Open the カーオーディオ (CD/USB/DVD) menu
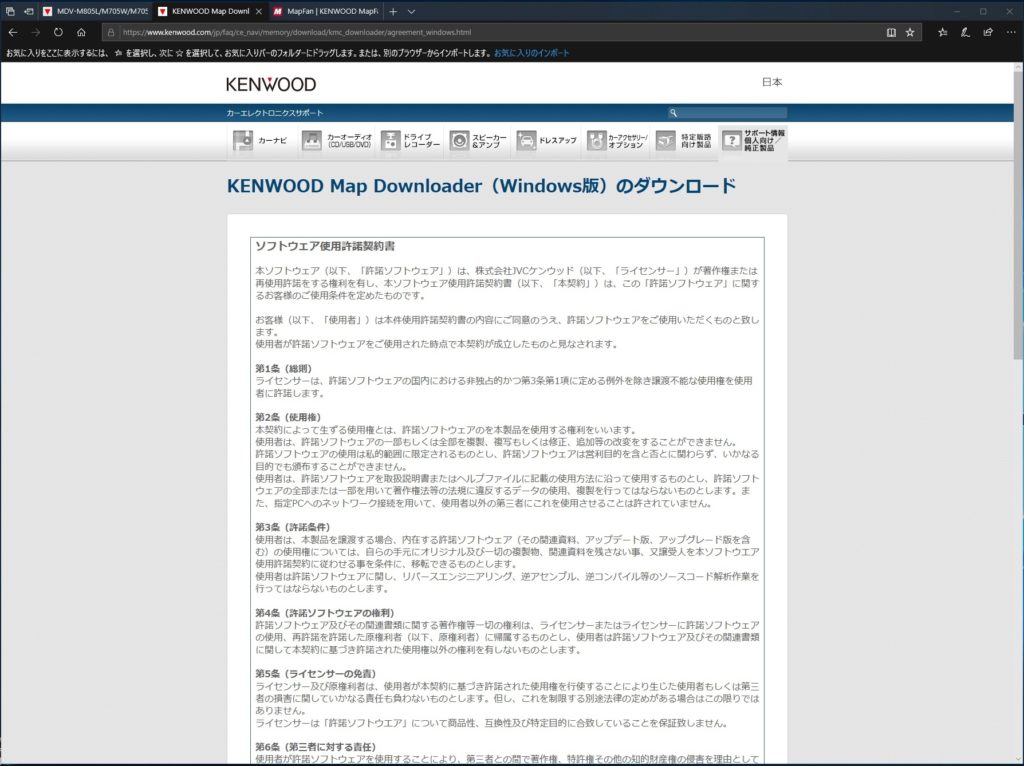Image resolution: width=1024 pixels, height=766 pixels. [x=349, y=140]
